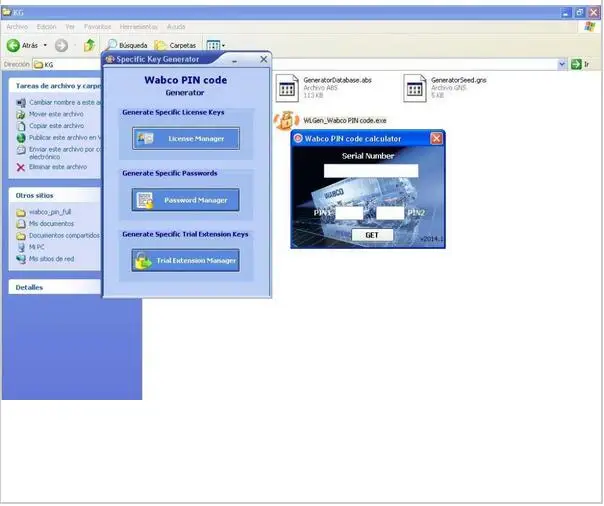Collapse 'Tareas de archivo y carpetas' header
Viewport: 604px width, 506px height.
[55, 86]
